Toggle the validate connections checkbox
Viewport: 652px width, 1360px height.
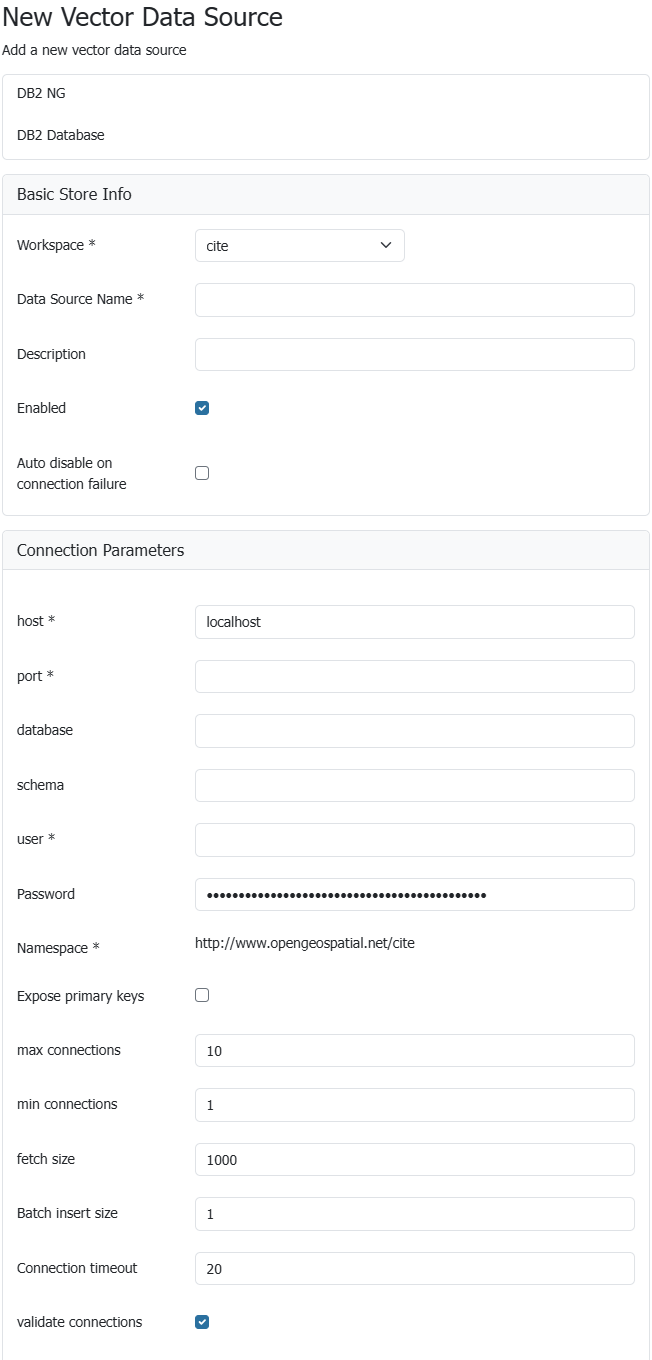coord(202,1322)
